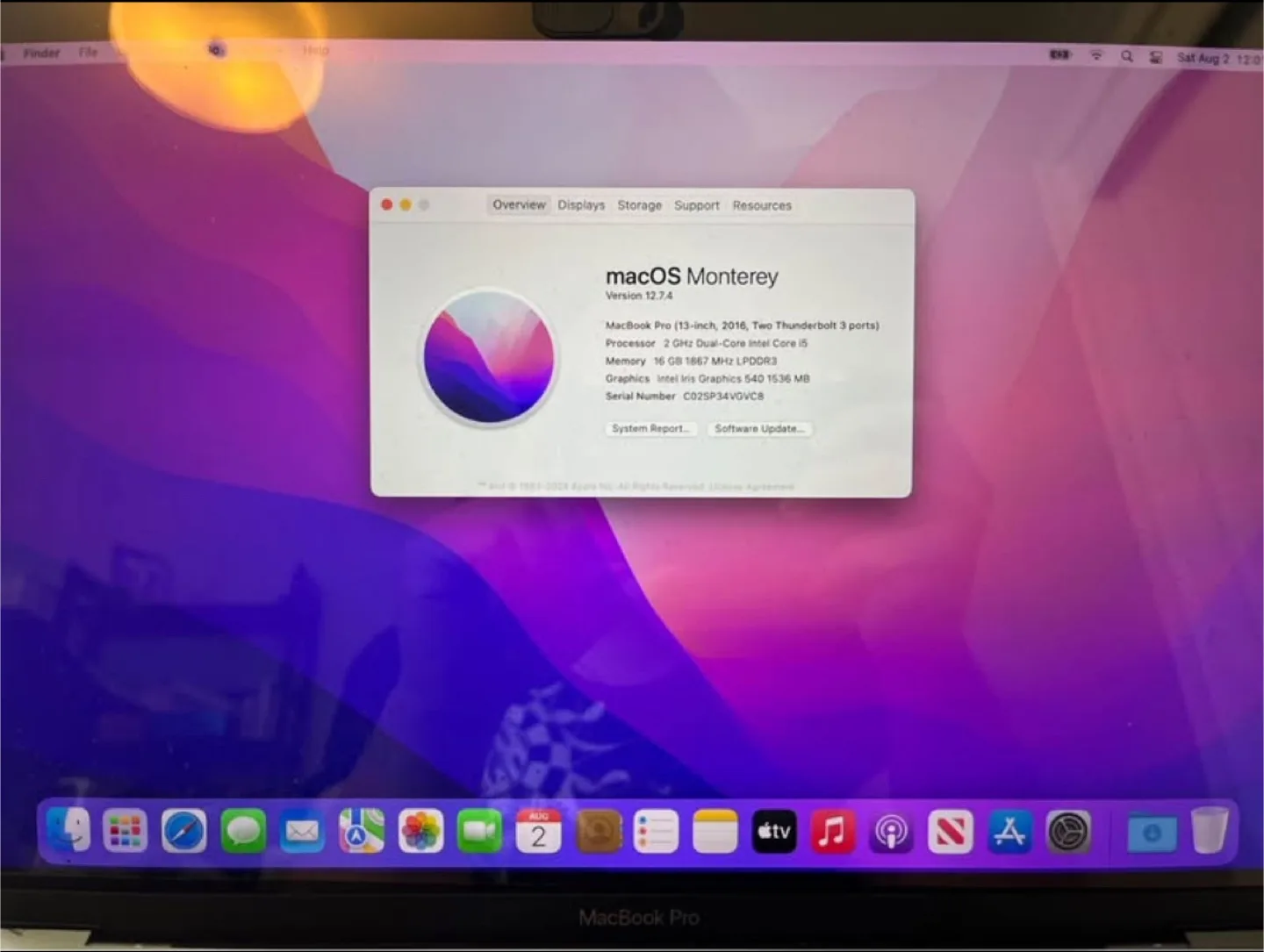Select Maps in the Dock
The image size is (1264, 952).
(362, 832)
